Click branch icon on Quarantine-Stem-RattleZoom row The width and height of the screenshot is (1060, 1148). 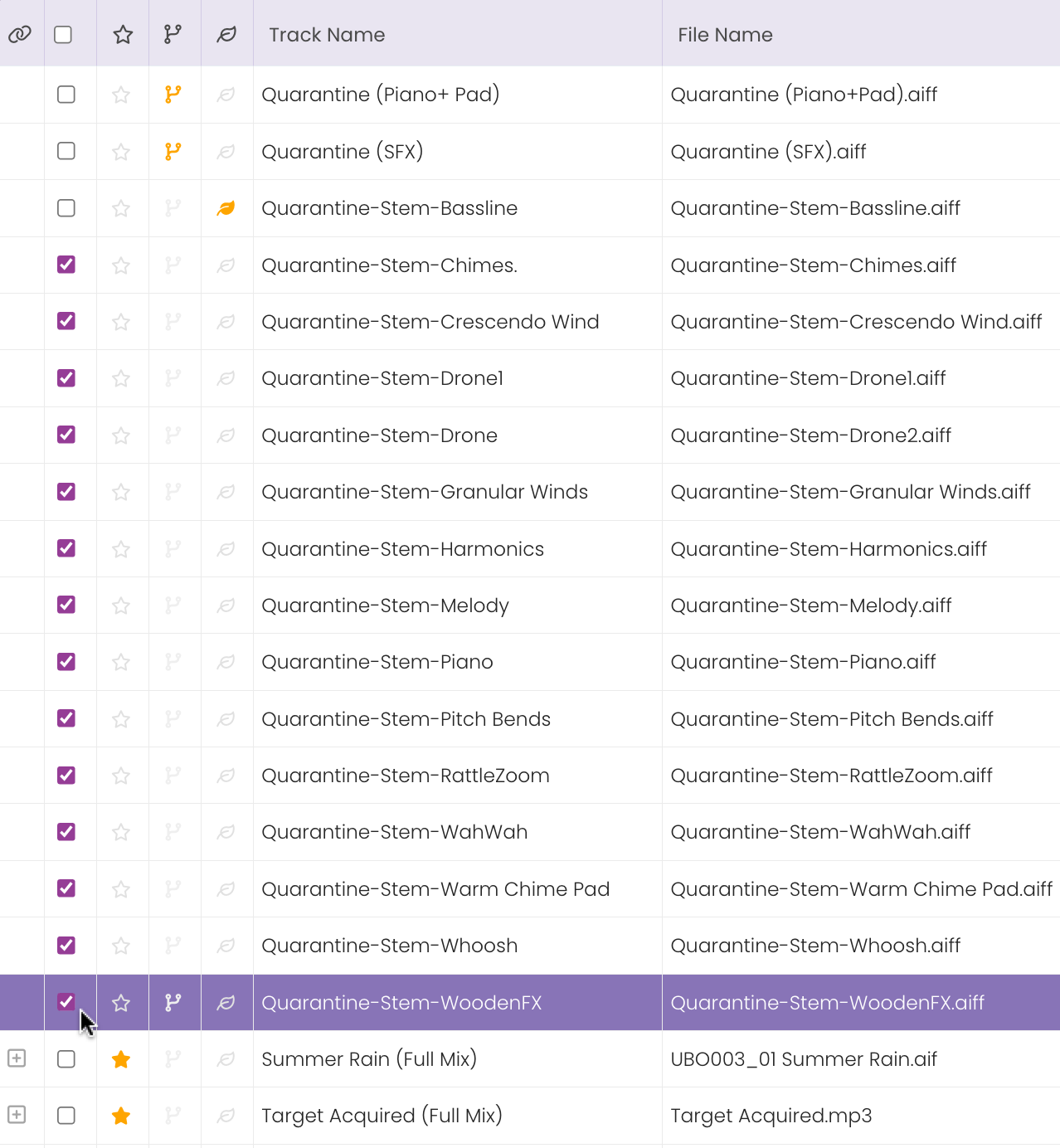click(x=173, y=776)
